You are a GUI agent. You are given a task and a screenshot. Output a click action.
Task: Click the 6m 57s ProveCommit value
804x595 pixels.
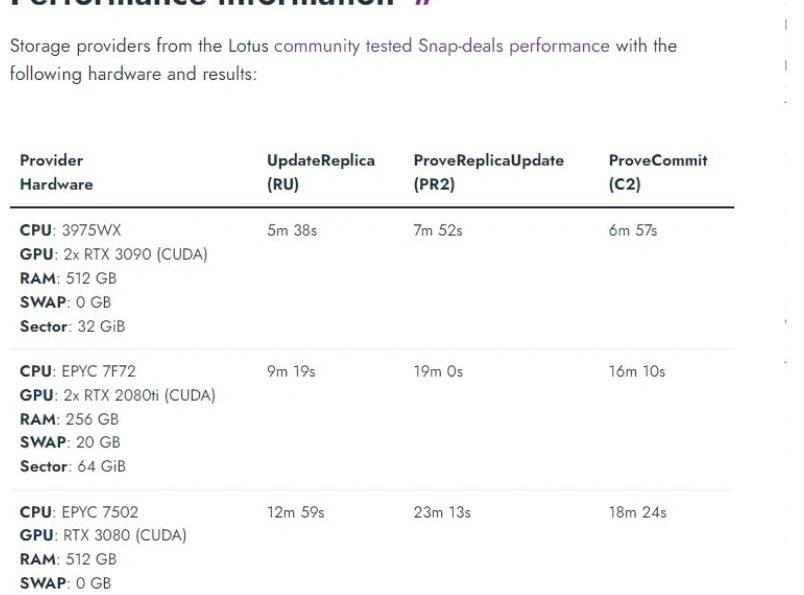[633, 230]
